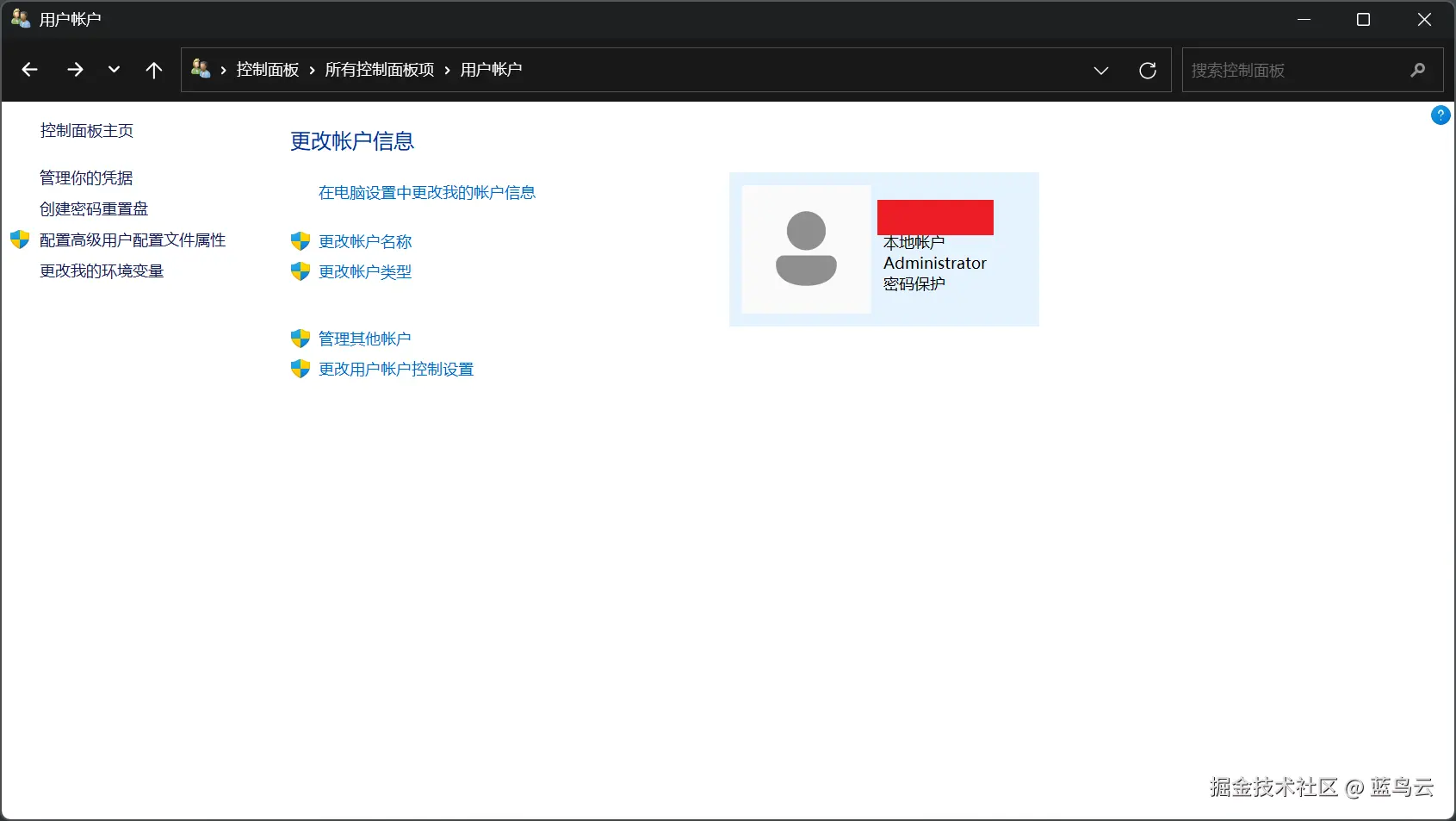This screenshot has width=1456, height=821.
Task: Open 更改帐户名称
Action: [365, 241]
